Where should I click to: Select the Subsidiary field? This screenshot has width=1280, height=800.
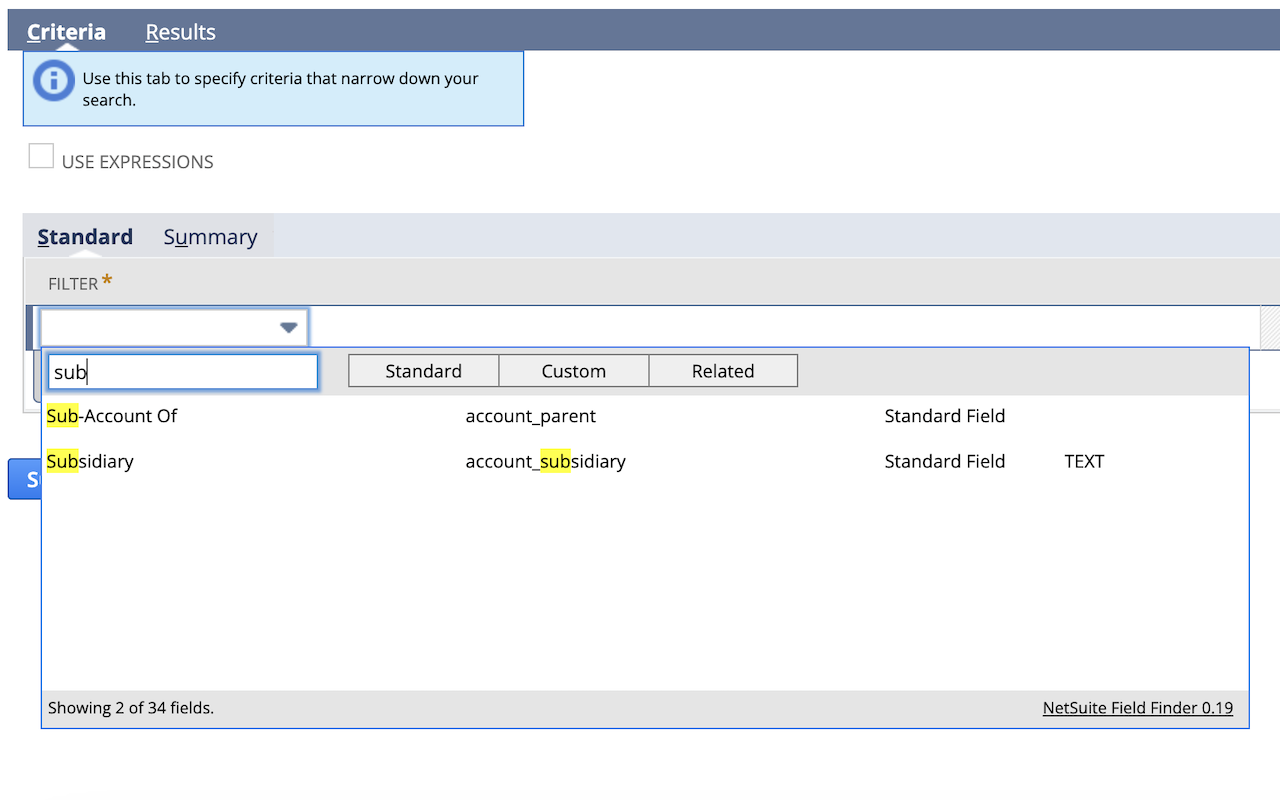pos(90,461)
